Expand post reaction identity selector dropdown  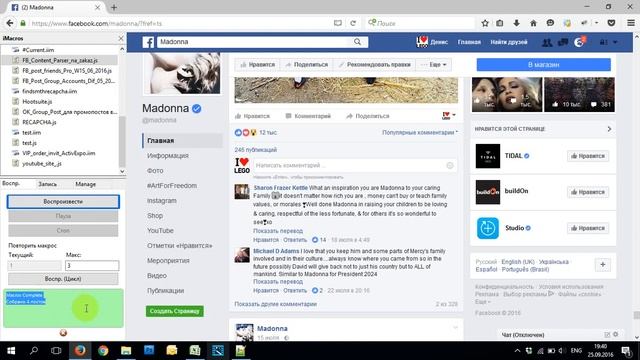(449, 116)
